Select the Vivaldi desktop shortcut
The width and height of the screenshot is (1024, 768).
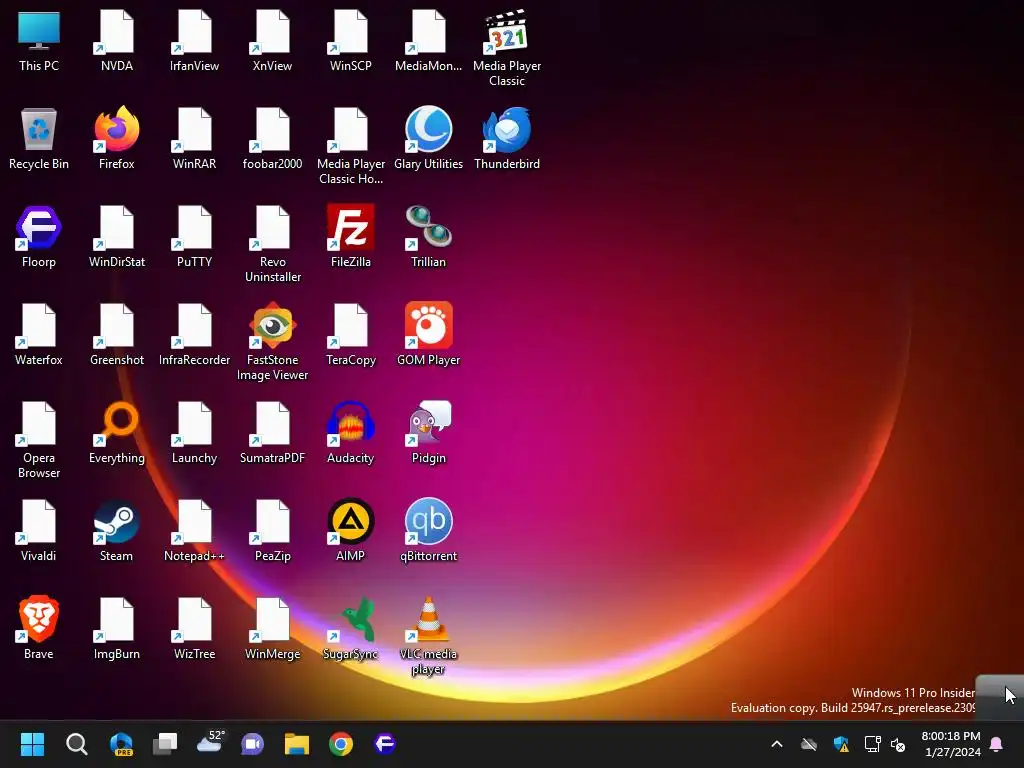tap(39, 531)
